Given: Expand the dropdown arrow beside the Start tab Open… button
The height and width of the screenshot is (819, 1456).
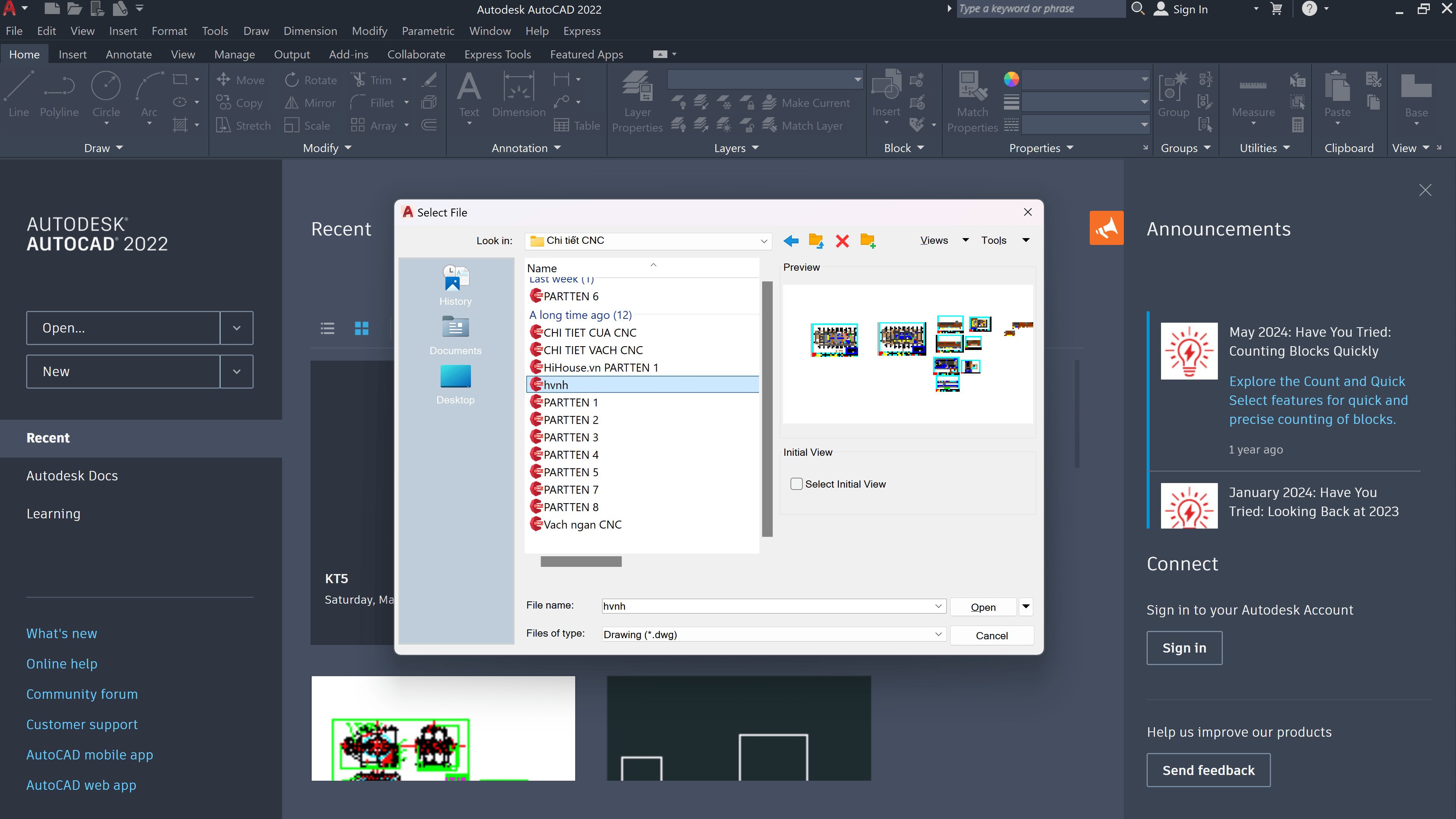Looking at the screenshot, I should [237, 328].
